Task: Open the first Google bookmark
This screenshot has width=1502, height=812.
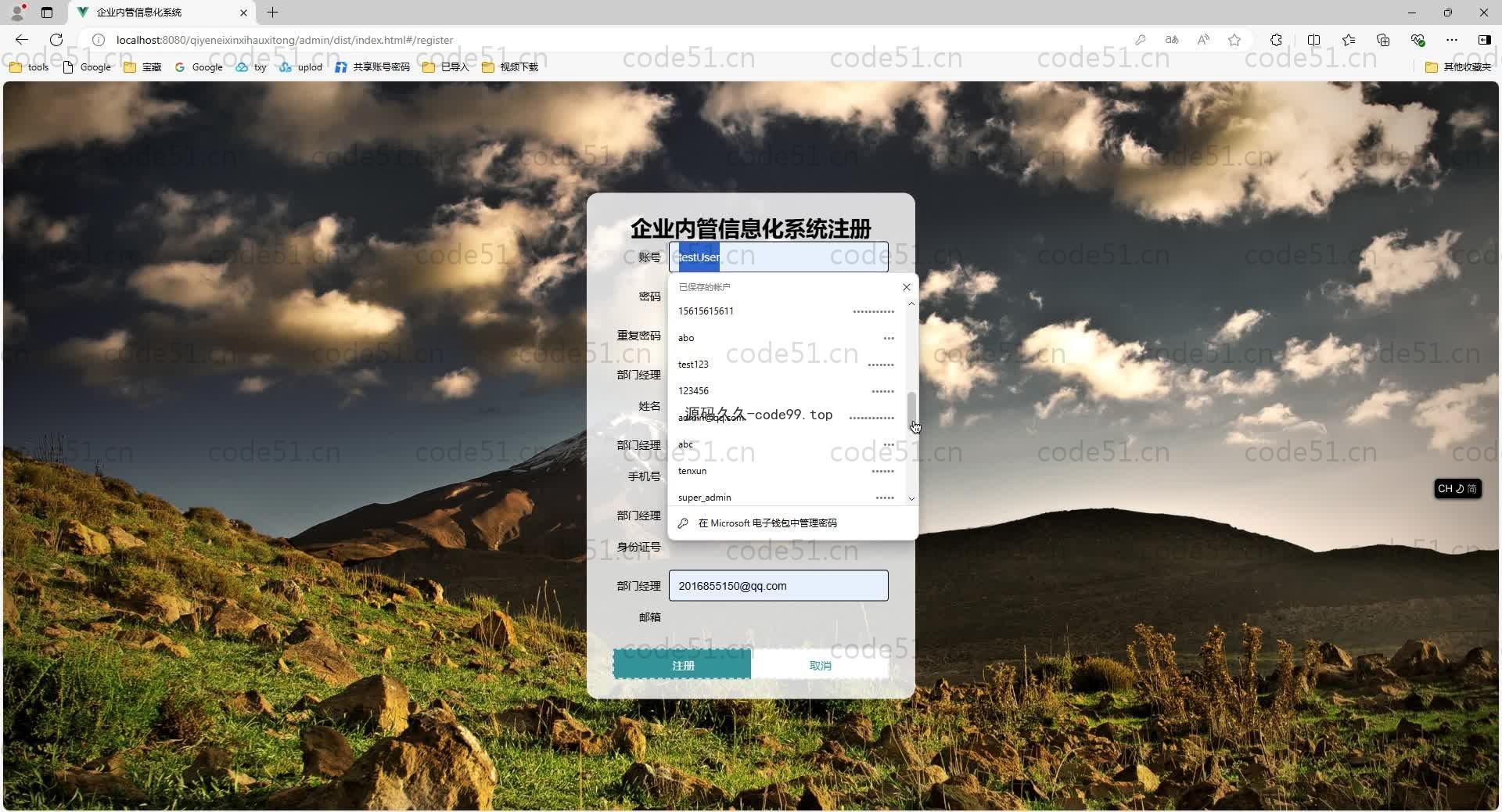Action: (87, 67)
